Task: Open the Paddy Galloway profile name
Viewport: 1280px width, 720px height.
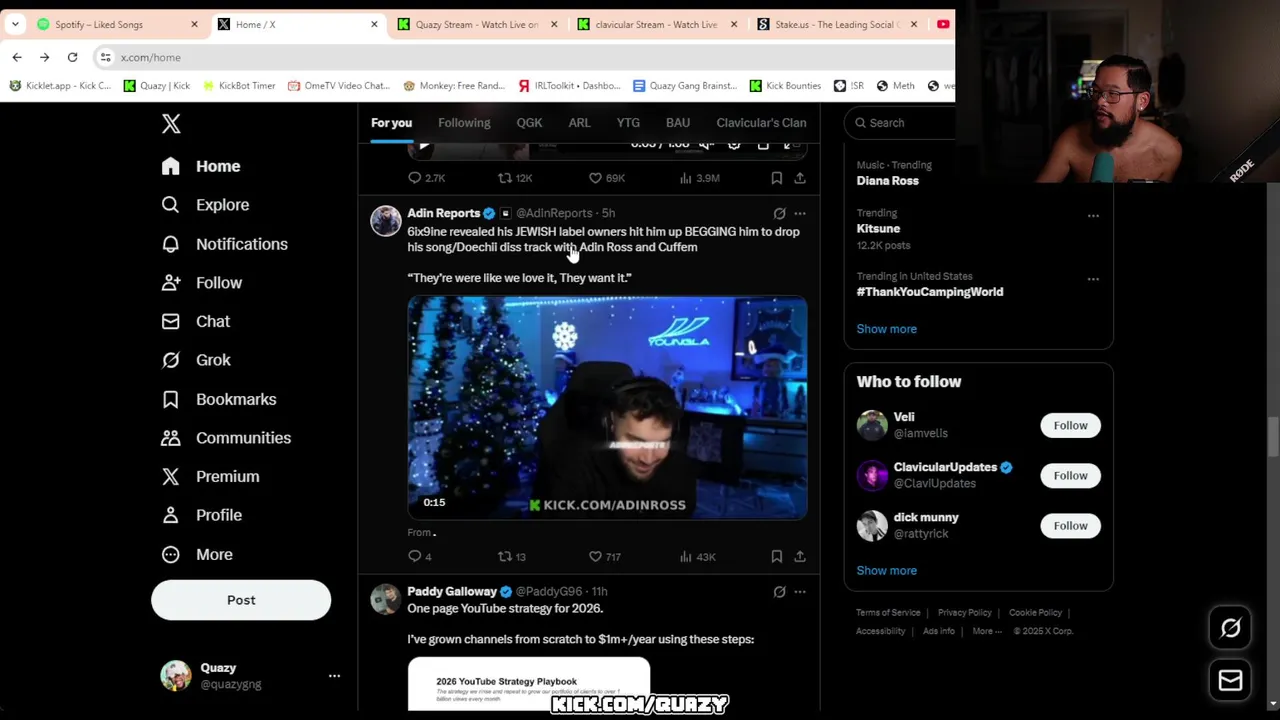Action: 452,592
